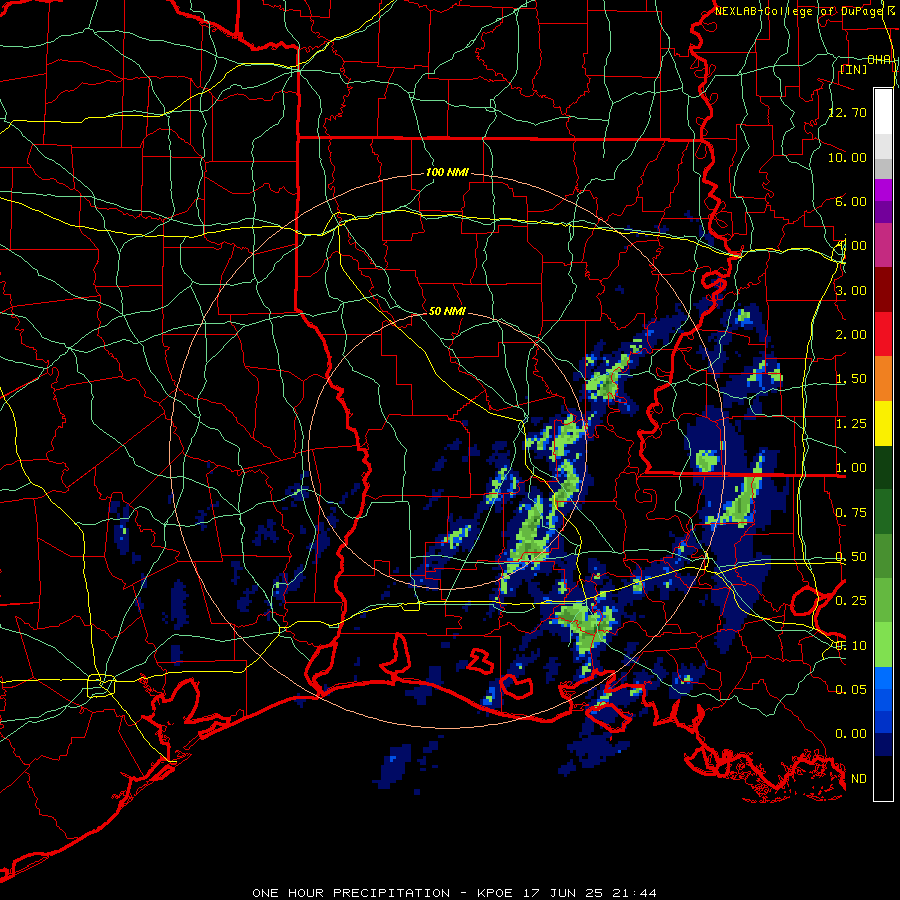Select the 0.05 legend value
The height and width of the screenshot is (900, 900).
click(x=851, y=689)
